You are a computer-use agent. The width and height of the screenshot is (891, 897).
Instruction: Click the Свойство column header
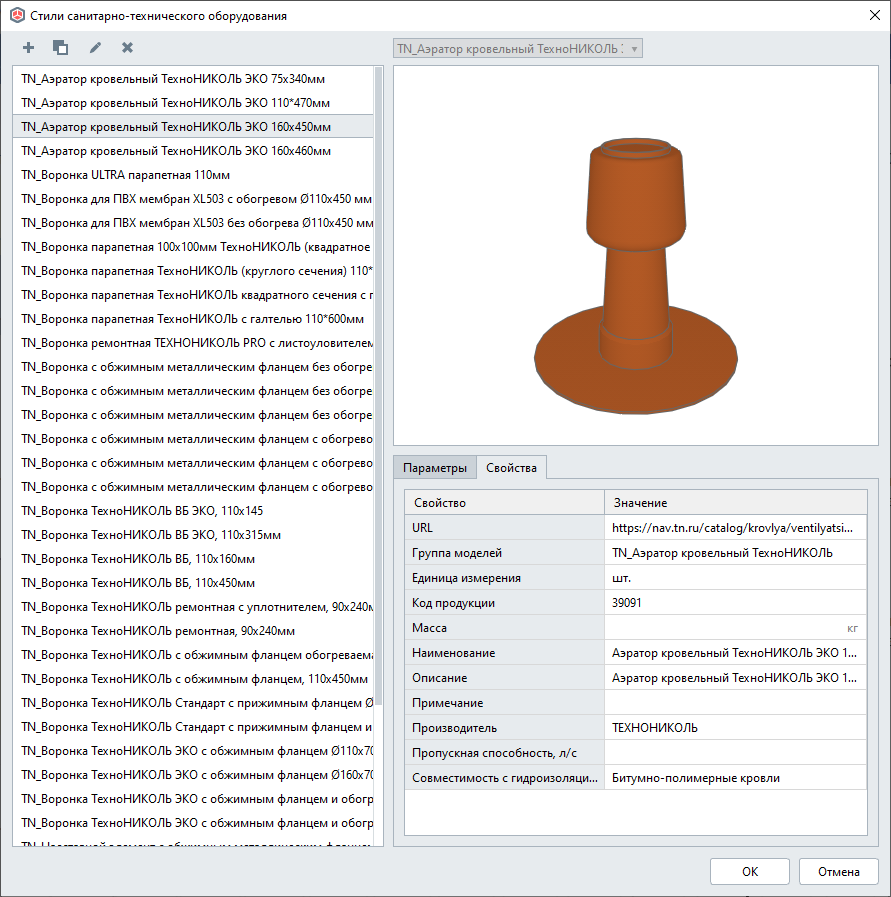(x=504, y=503)
